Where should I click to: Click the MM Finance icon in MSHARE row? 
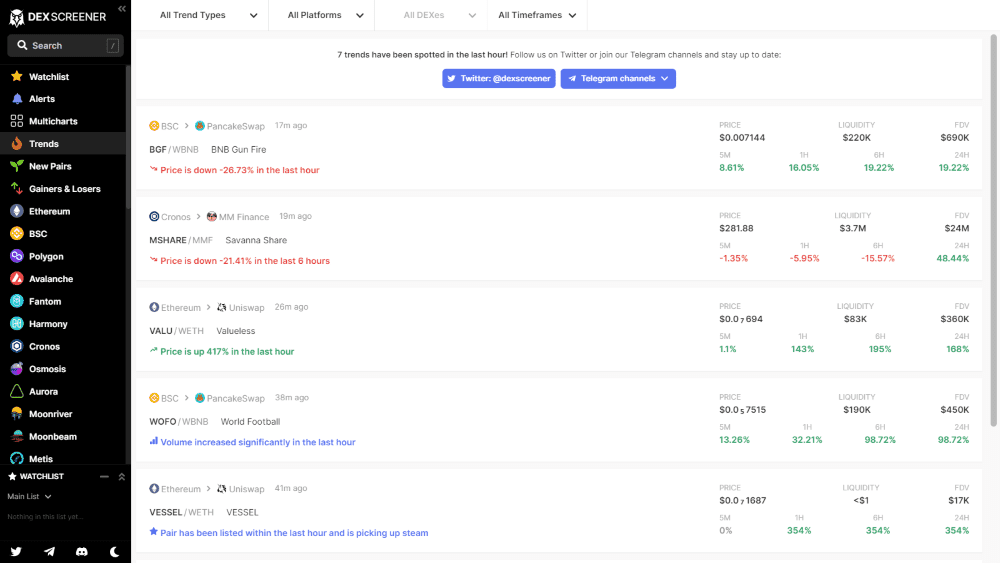coord(212,216)
